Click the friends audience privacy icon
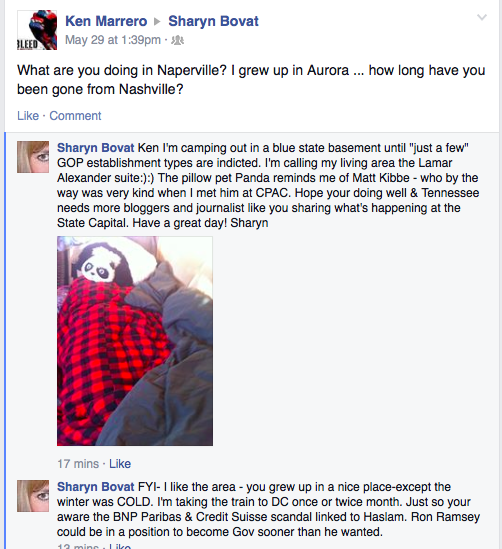502x549 pixels. (178, 40)
